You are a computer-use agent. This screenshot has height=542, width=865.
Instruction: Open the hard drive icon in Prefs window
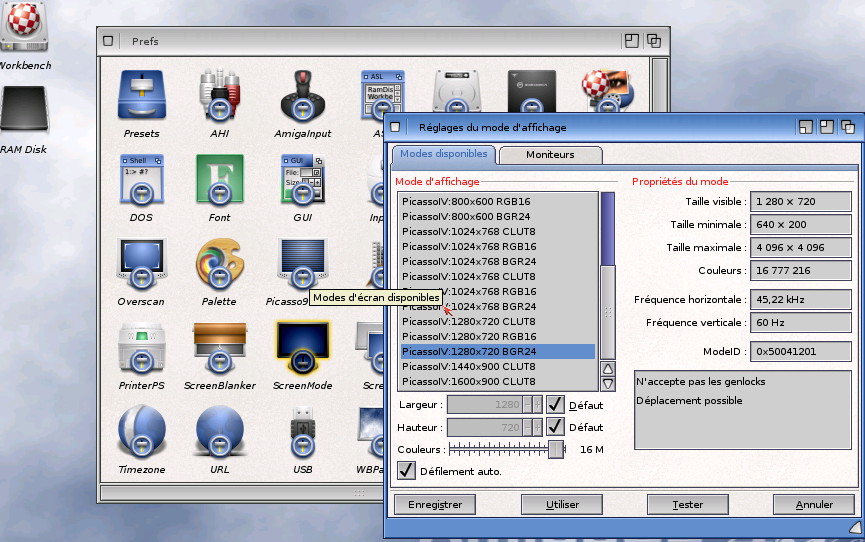456,91
